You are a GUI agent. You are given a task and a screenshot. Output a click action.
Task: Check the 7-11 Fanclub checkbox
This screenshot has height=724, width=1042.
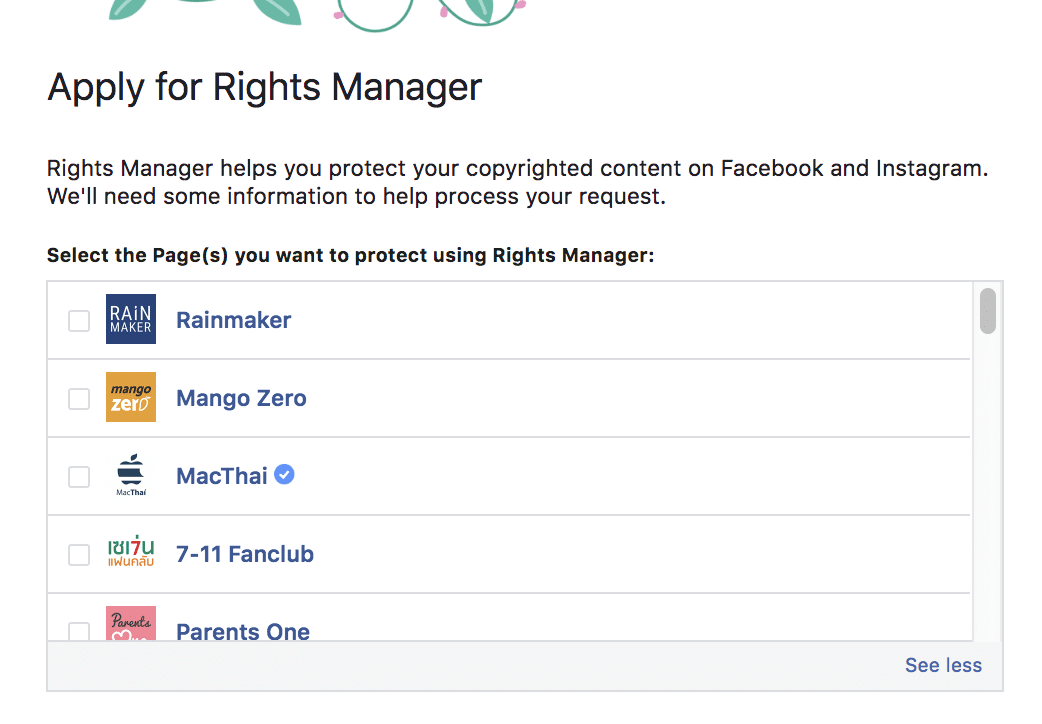(x=78, y=553)
